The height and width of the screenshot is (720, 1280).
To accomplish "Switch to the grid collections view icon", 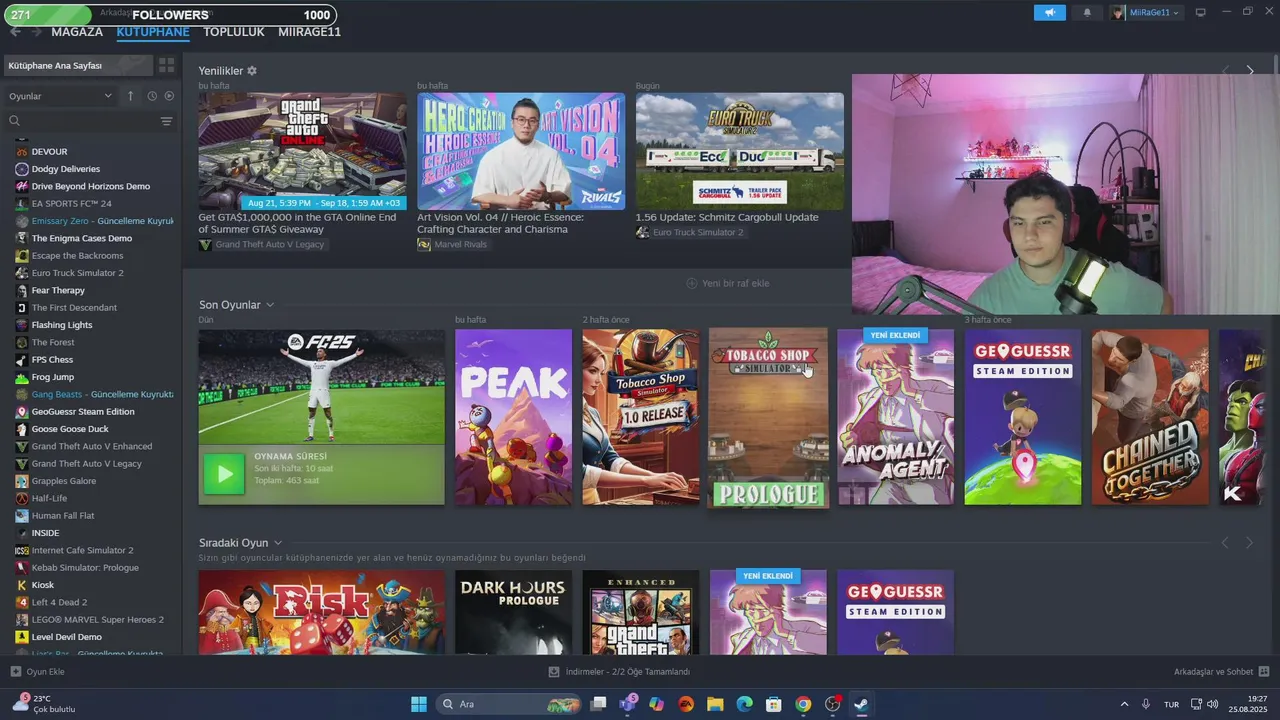I will [166, 65].
